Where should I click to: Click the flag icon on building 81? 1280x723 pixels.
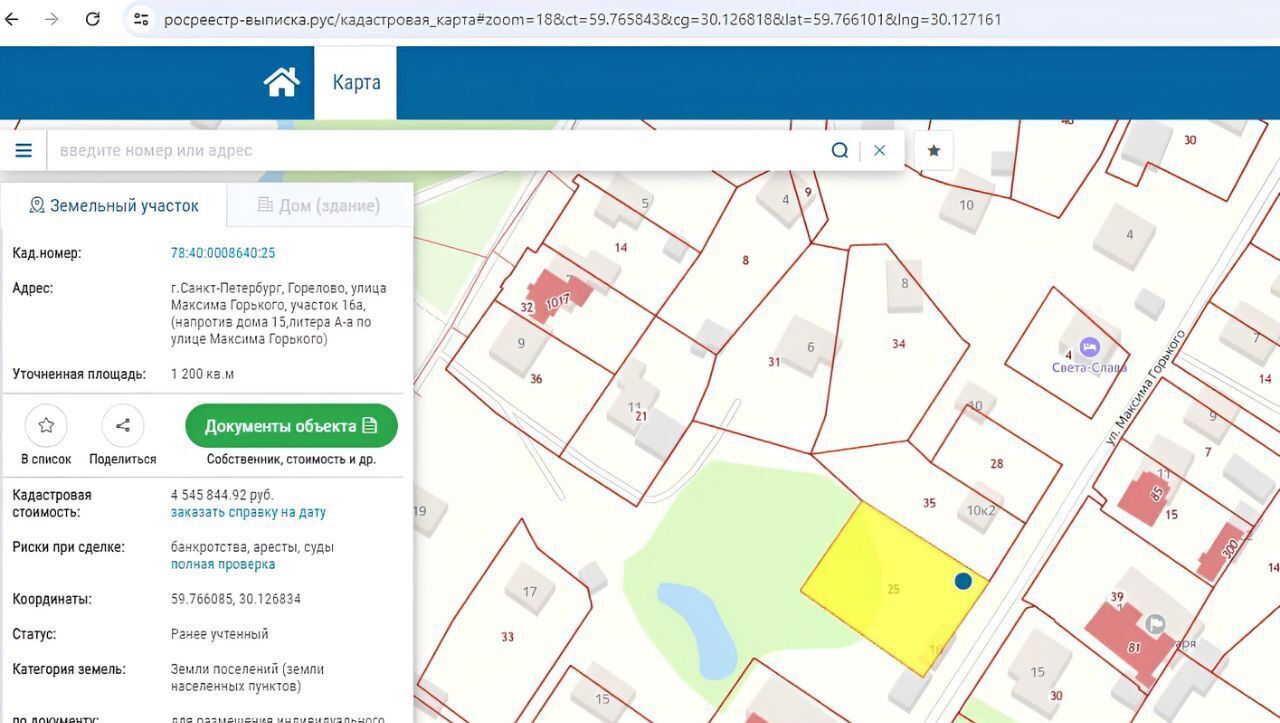coord(1156,624)
